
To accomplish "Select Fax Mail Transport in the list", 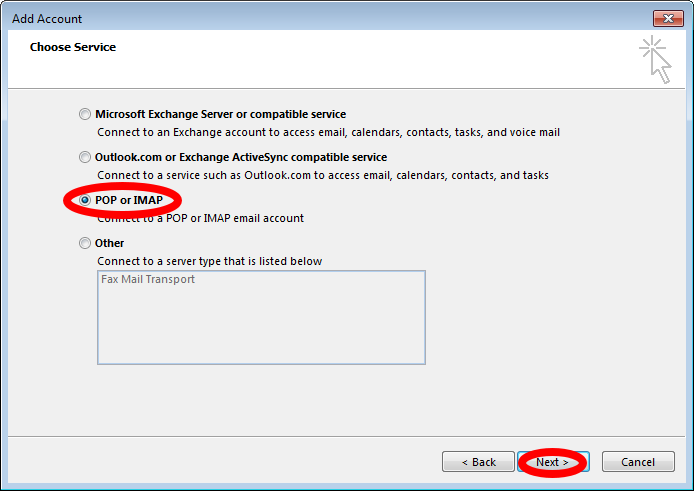I will (148, 279).
